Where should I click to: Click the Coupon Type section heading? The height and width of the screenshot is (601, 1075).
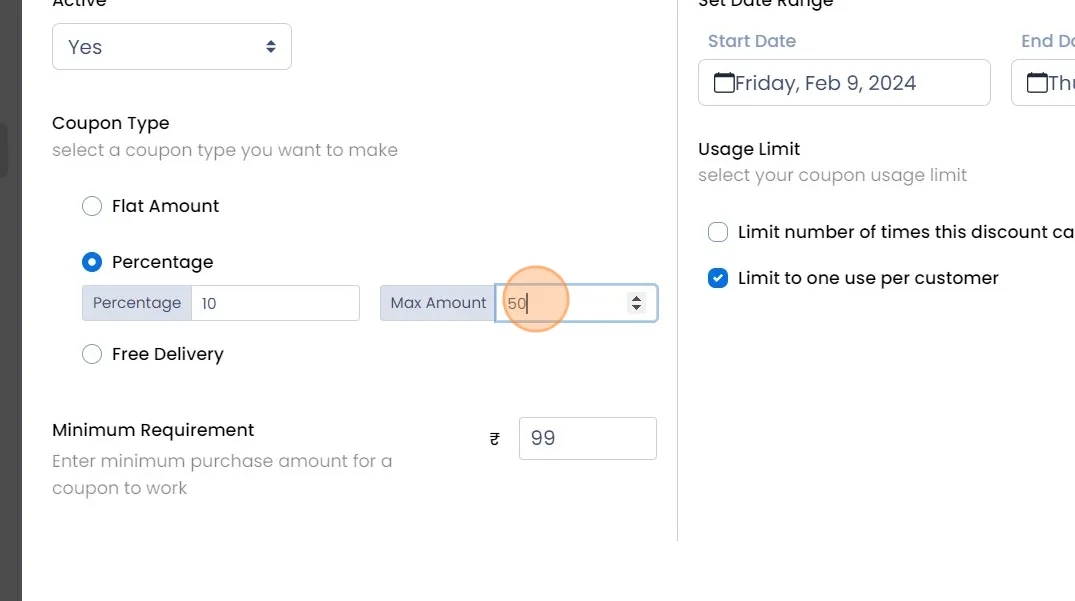point(111,123)
